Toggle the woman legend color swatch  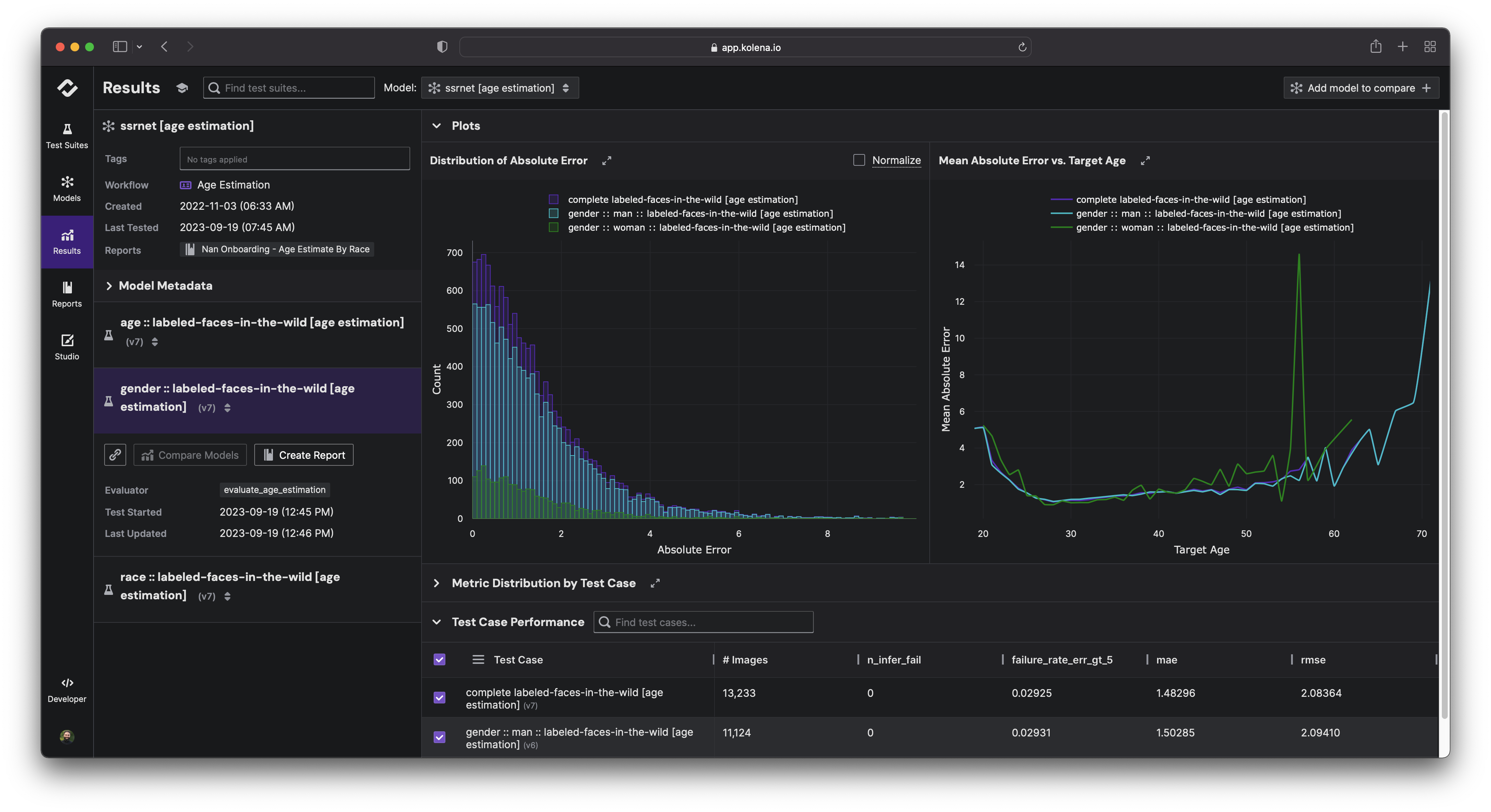(x=553, y=227)
